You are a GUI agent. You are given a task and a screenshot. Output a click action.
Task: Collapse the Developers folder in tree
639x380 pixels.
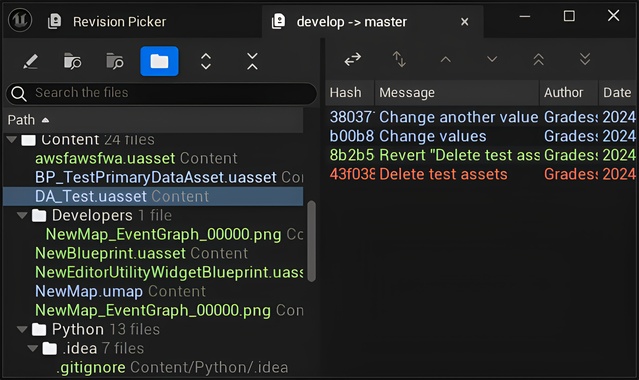click(22, 215)
